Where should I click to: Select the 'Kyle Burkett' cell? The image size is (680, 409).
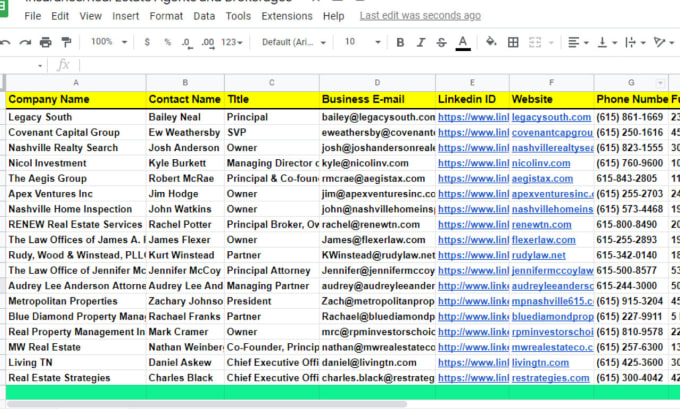coord(185,163)
